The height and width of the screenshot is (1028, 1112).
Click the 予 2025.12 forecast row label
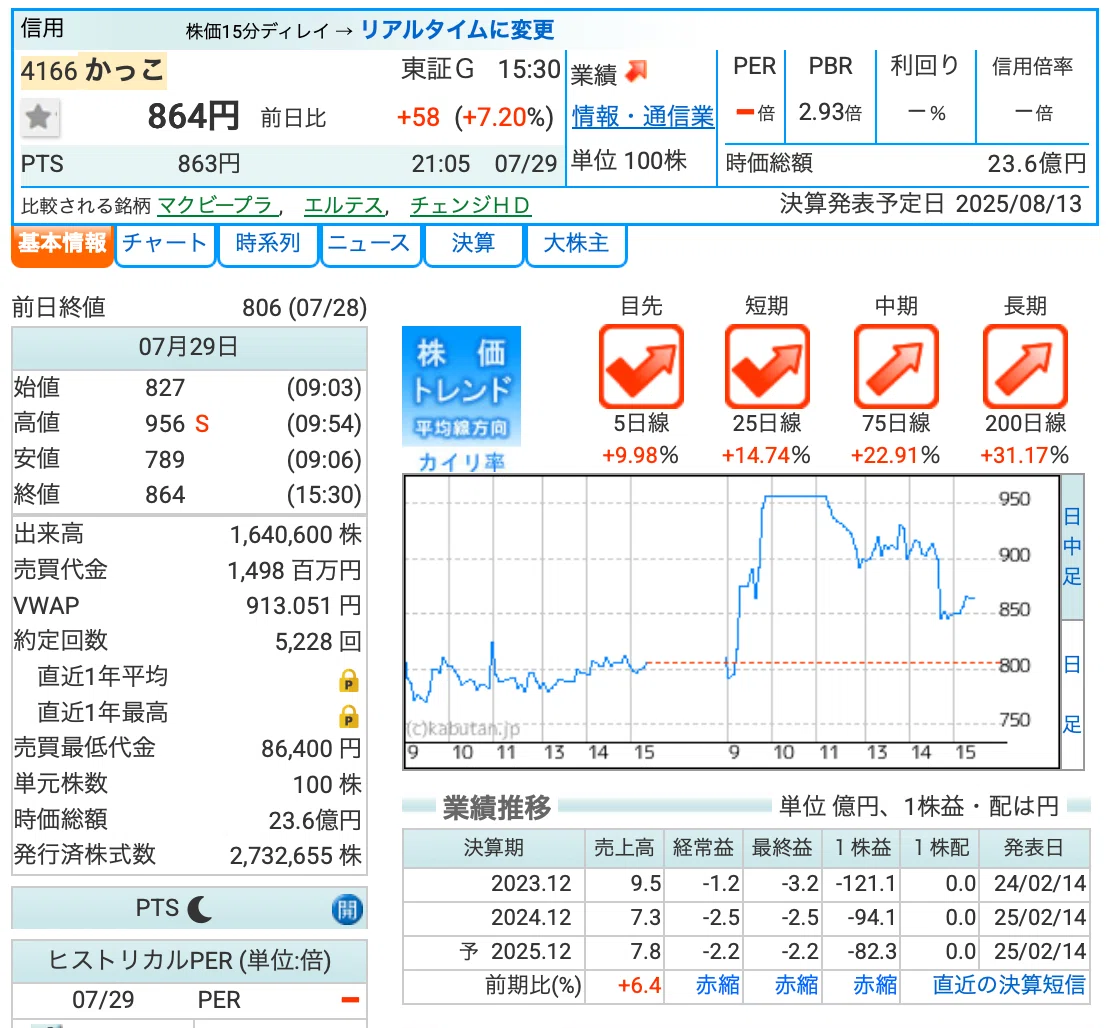515,951
